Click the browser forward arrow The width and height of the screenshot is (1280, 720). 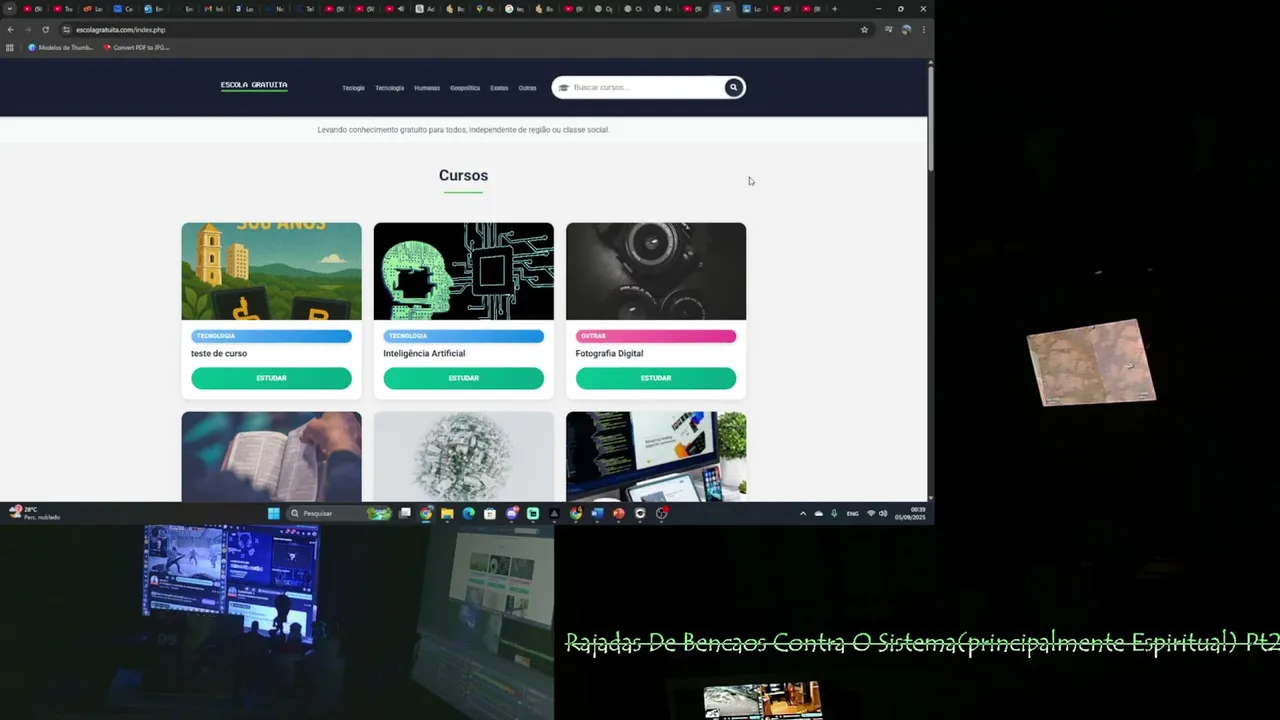[x=27, y=29]
